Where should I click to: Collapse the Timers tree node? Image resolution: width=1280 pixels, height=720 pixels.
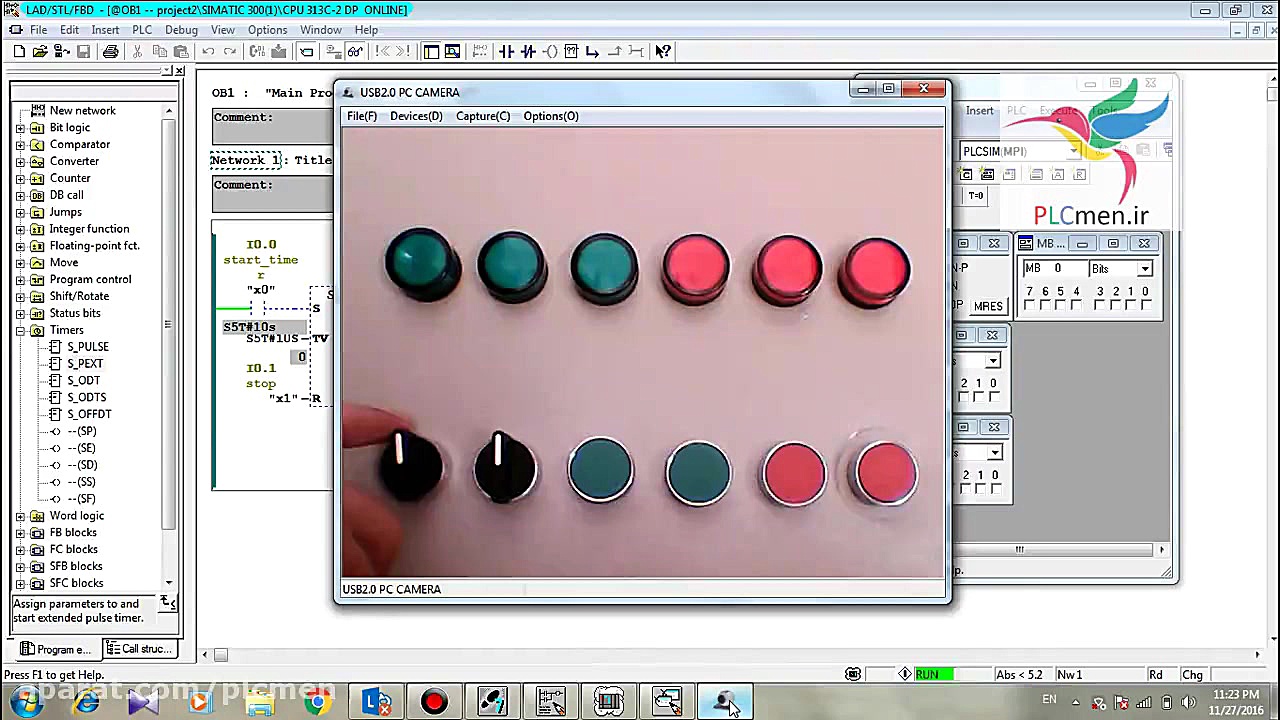pyautogui.click(x=20, y=330)
